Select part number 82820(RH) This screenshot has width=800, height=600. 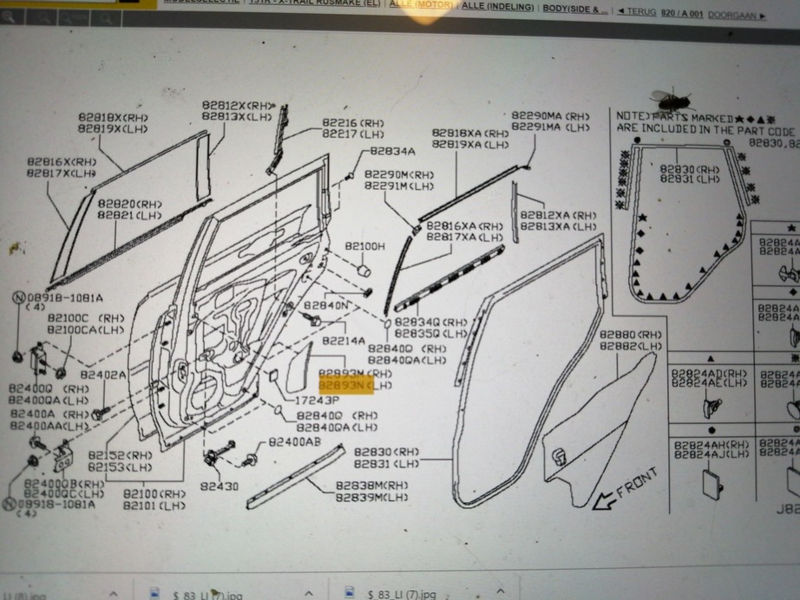[x=130, y=204]
